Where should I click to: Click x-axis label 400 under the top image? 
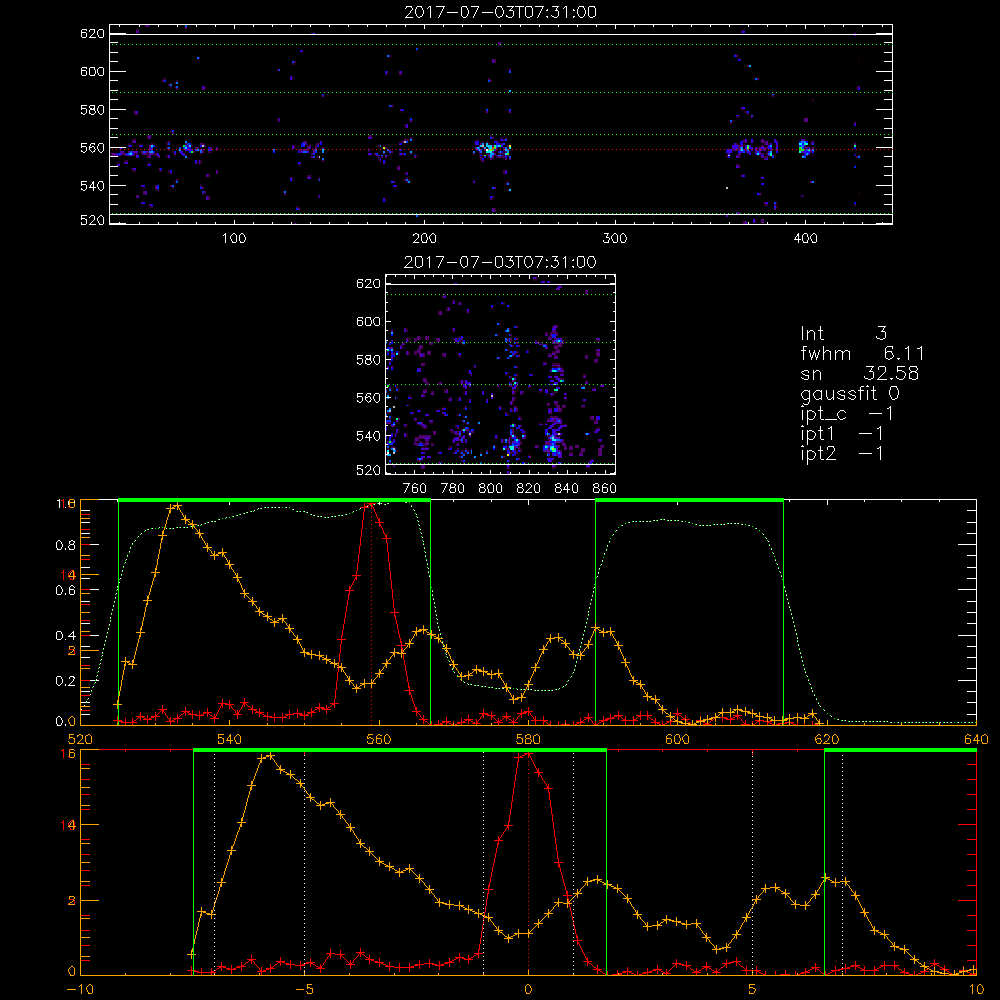coord(805,239)
